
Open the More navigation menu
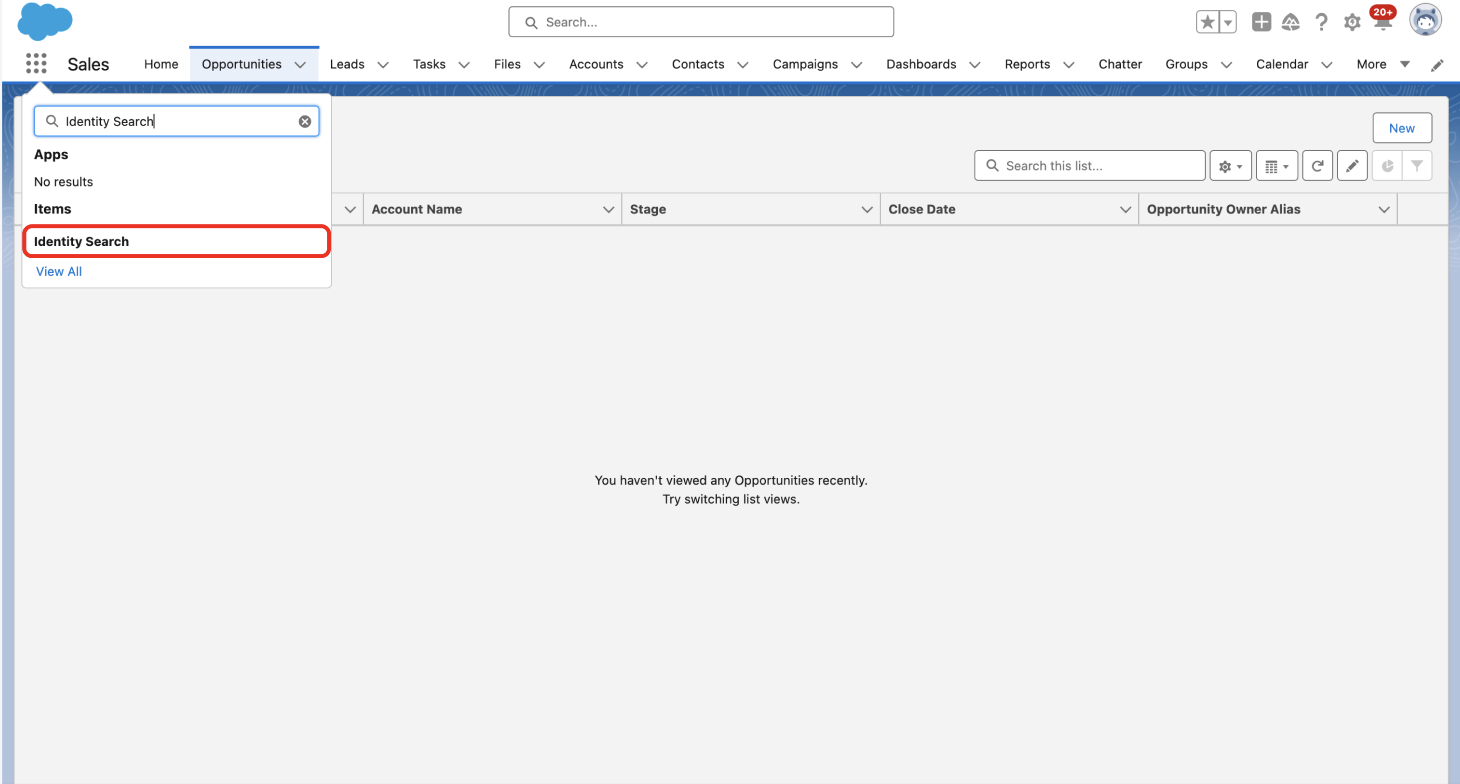(1383, 64)
